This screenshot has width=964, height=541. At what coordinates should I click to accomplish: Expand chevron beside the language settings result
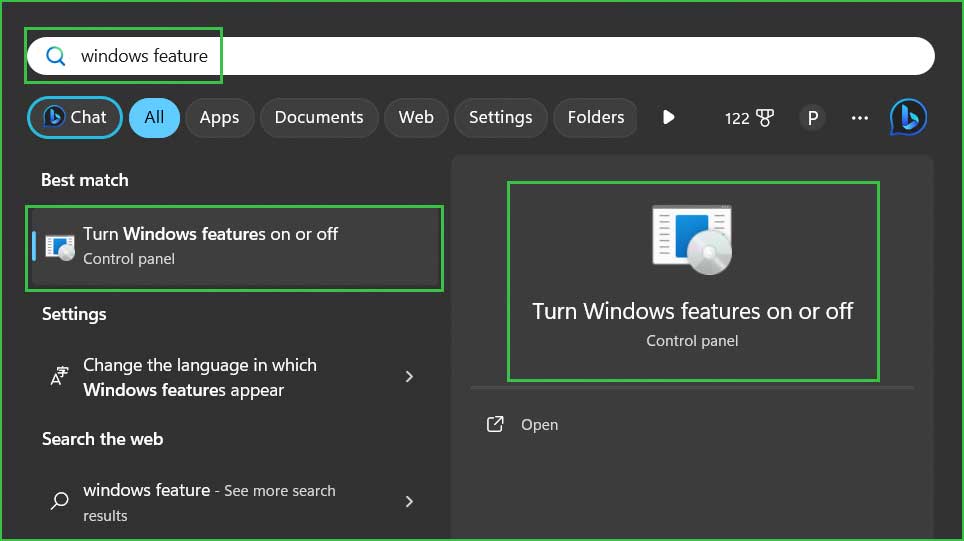pos(409,377)
